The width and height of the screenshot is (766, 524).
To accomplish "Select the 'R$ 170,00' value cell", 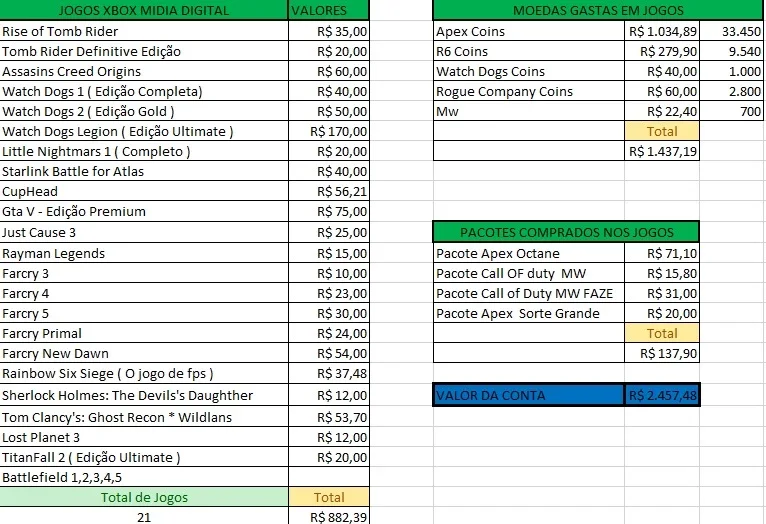I will (329, 131).
